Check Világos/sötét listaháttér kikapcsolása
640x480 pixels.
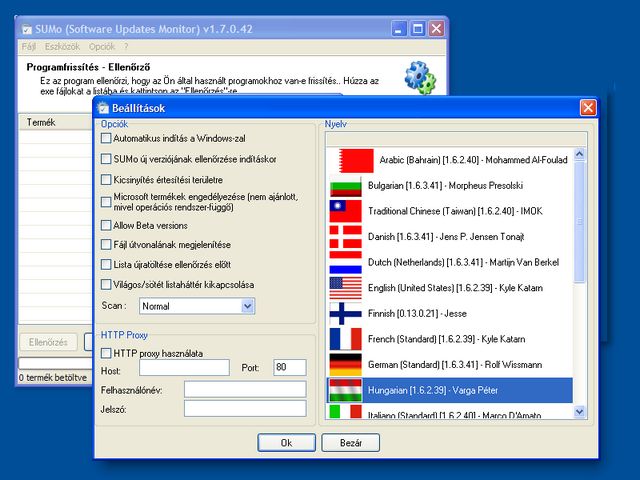[x=106, y=284]
